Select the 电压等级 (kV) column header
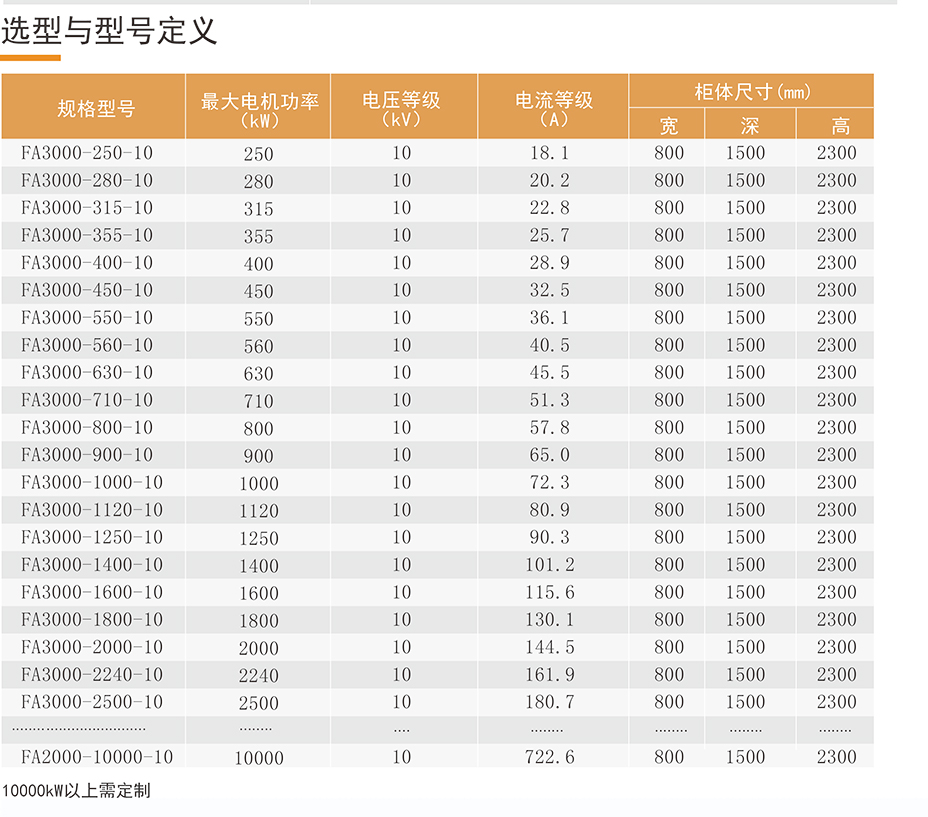 click(401, 108)
